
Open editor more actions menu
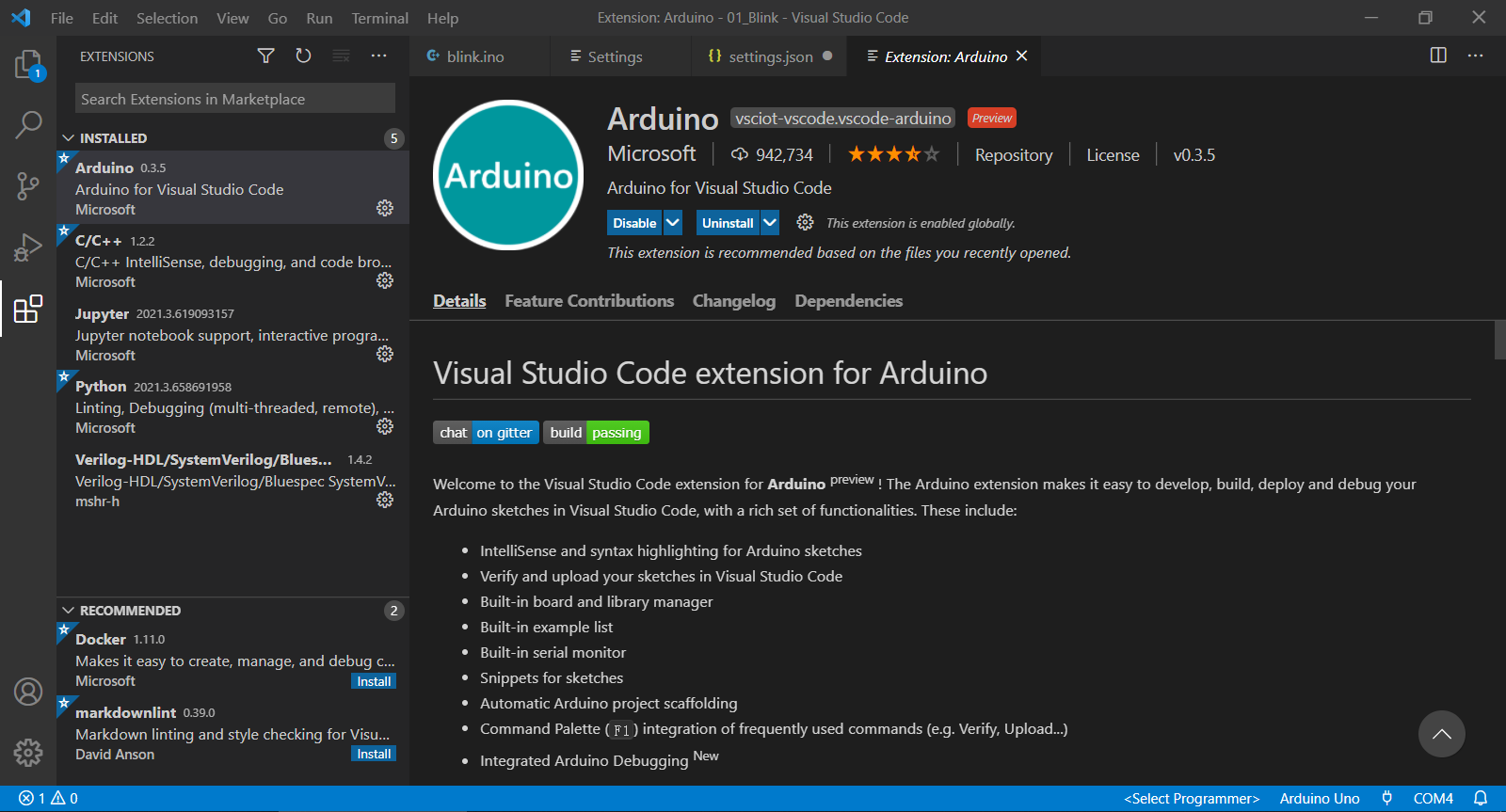pos(1475,56)
